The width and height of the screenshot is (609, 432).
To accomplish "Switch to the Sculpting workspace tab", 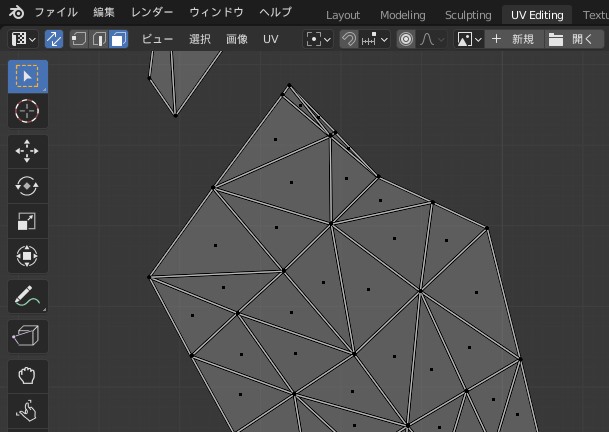I will 467,15.
